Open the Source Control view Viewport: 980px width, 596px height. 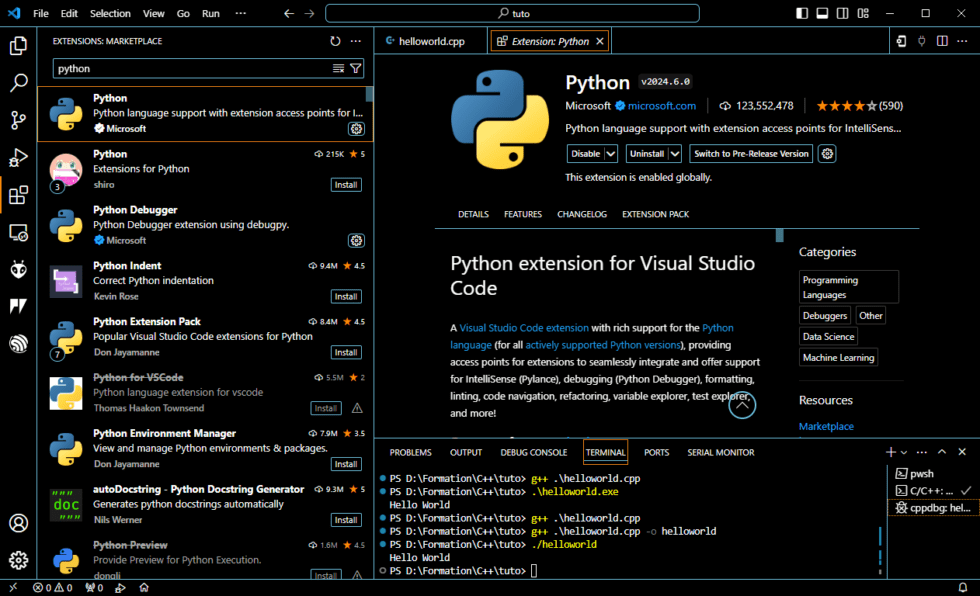pyautogui.click(x=18, y=120)
